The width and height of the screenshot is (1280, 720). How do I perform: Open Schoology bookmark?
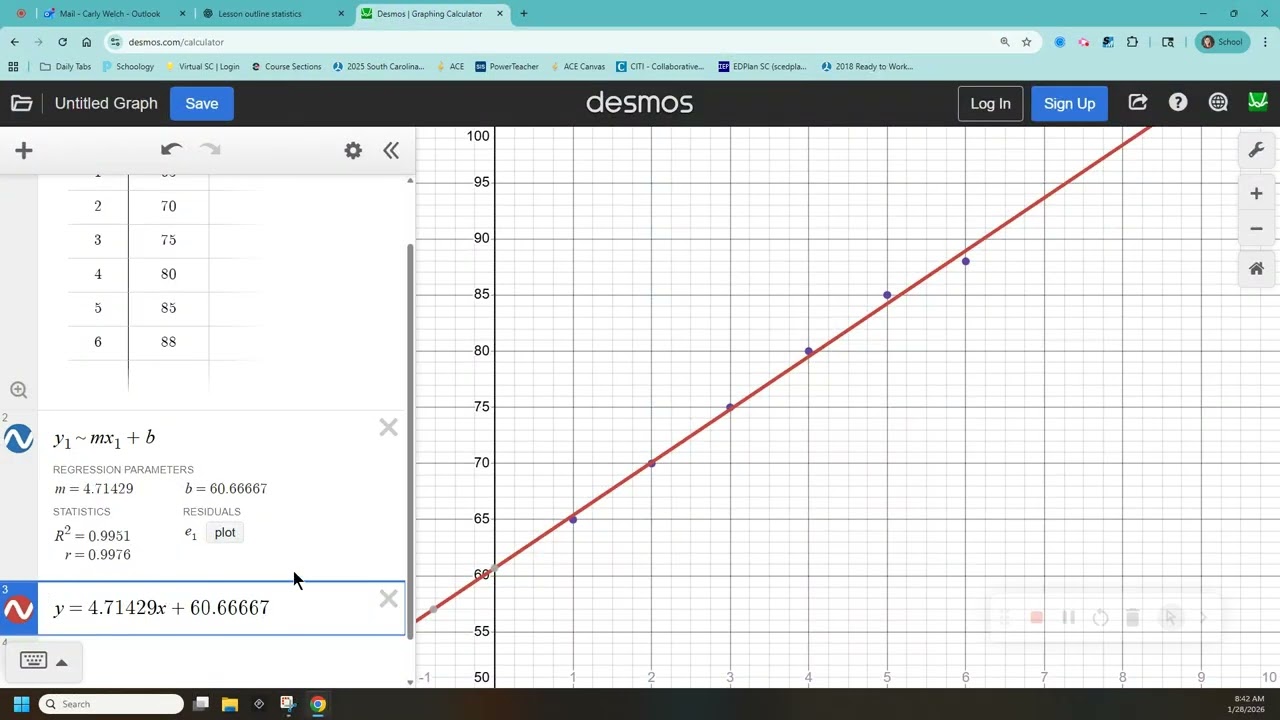coord(128,67)
